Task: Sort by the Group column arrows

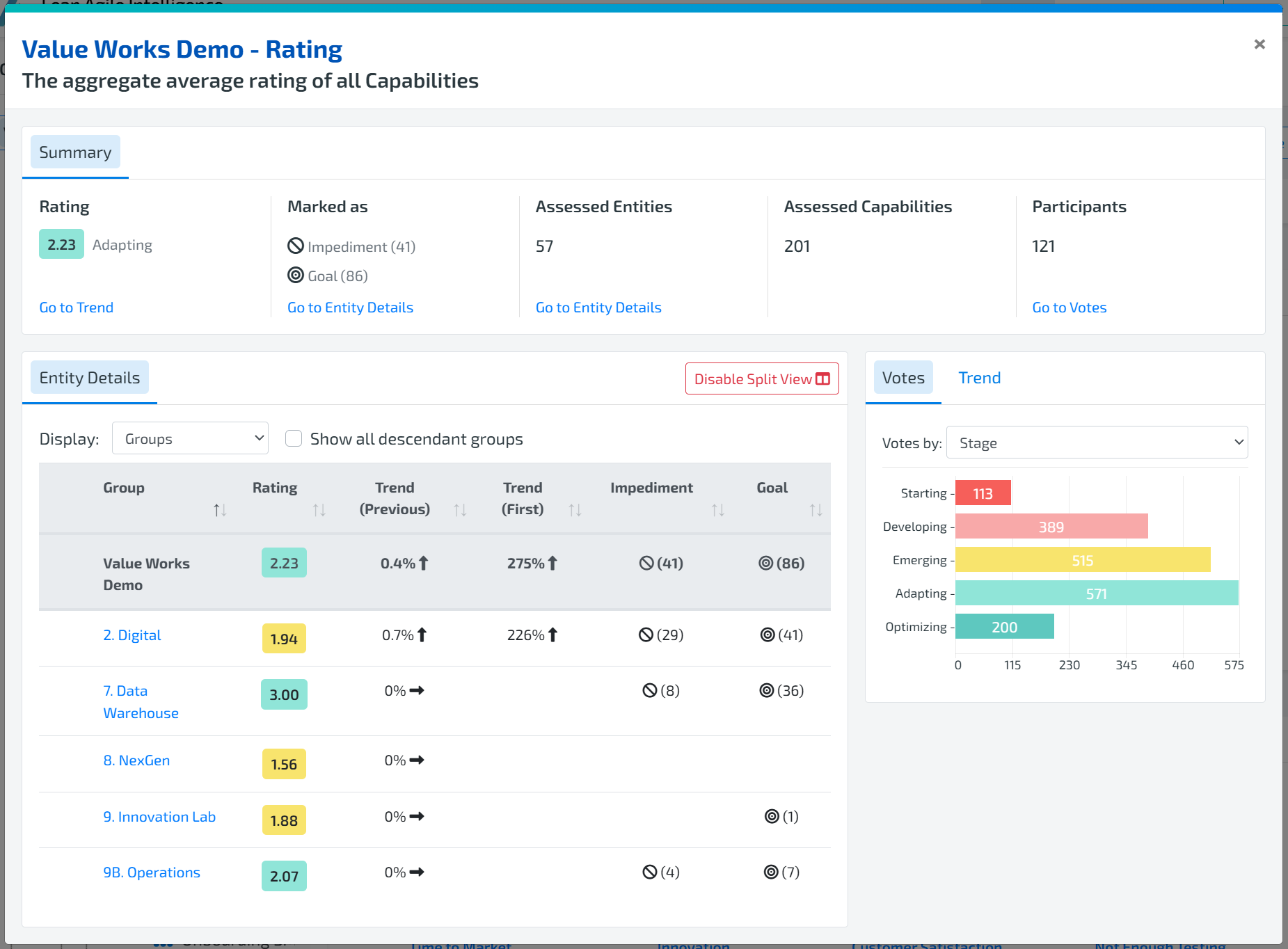Action: 220,510
